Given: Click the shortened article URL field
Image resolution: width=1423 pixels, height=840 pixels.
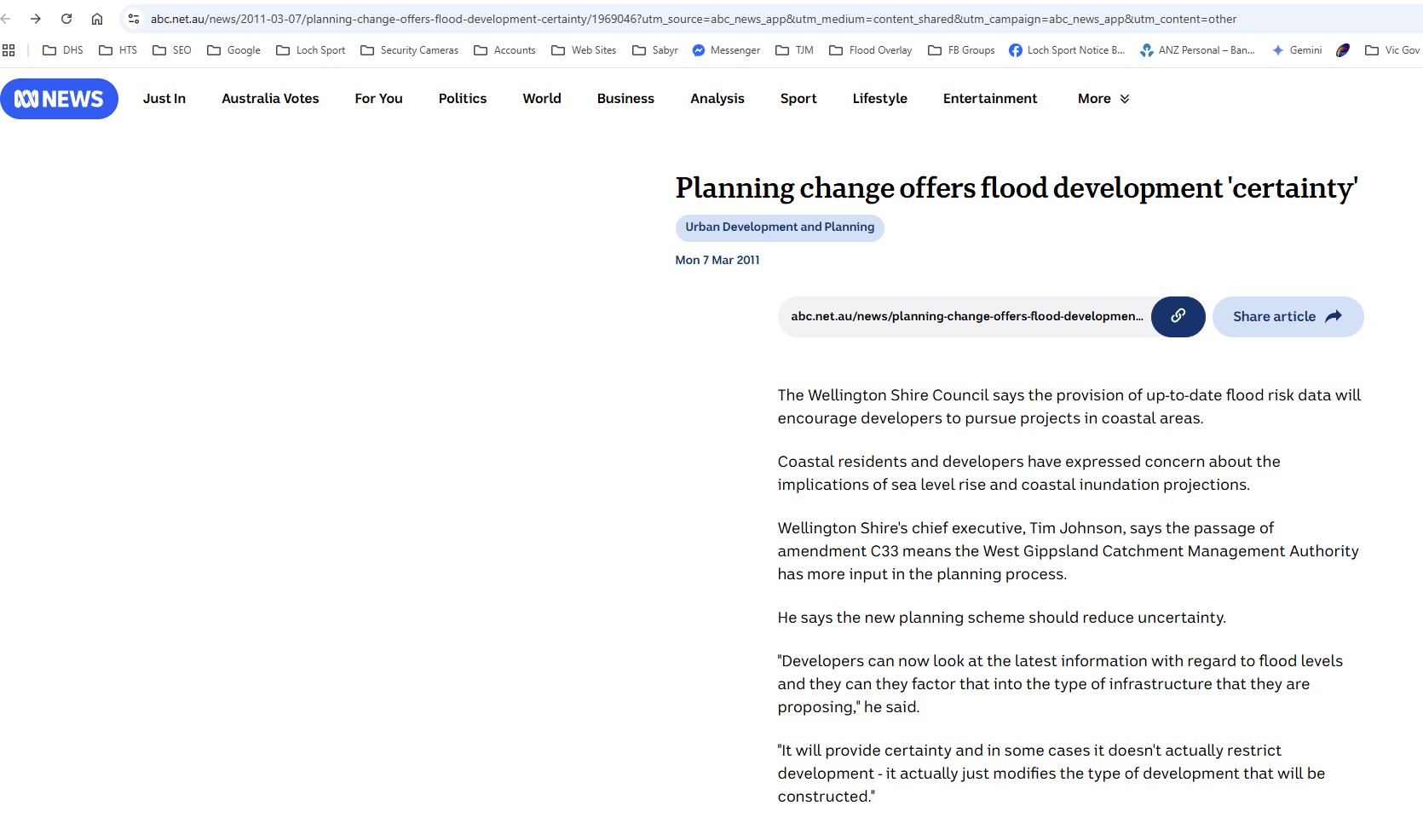Looking at the screenshot, I should coord(966,316).
